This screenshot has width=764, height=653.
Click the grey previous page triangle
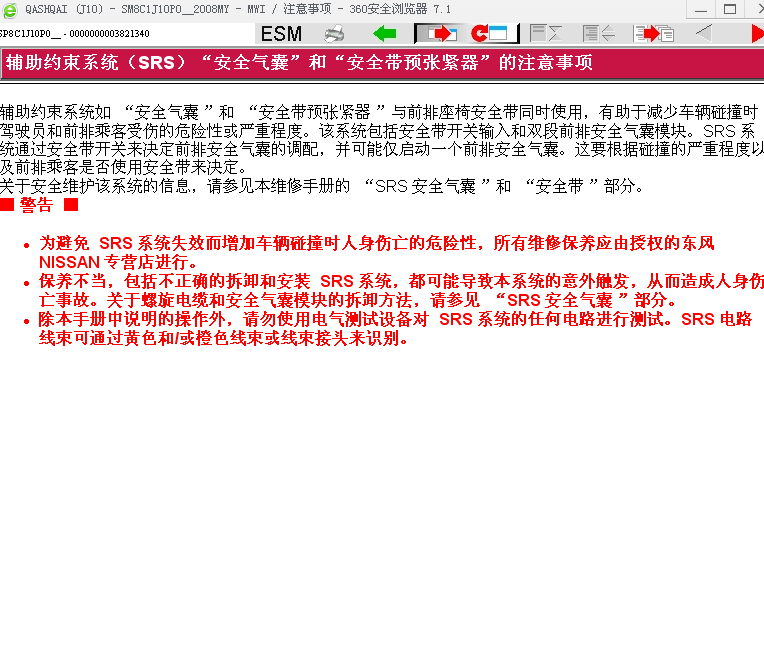(x=704, y=33)
